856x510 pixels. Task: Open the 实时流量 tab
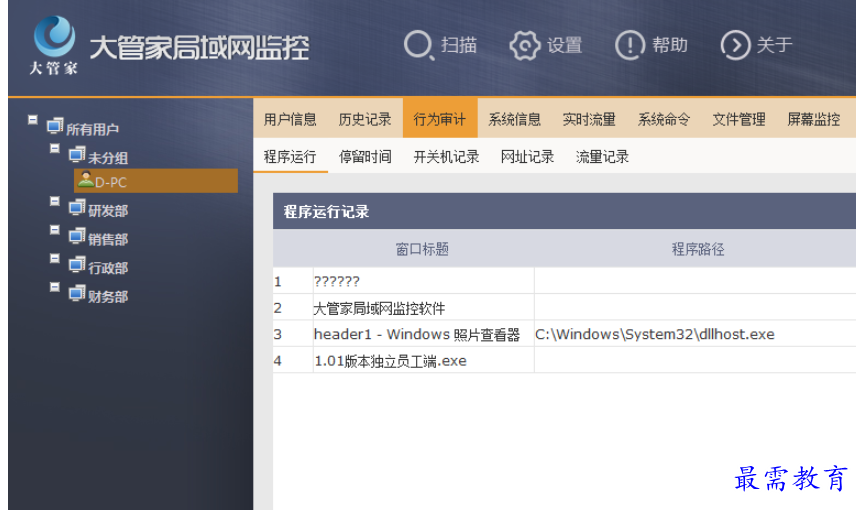coord(590,119)
